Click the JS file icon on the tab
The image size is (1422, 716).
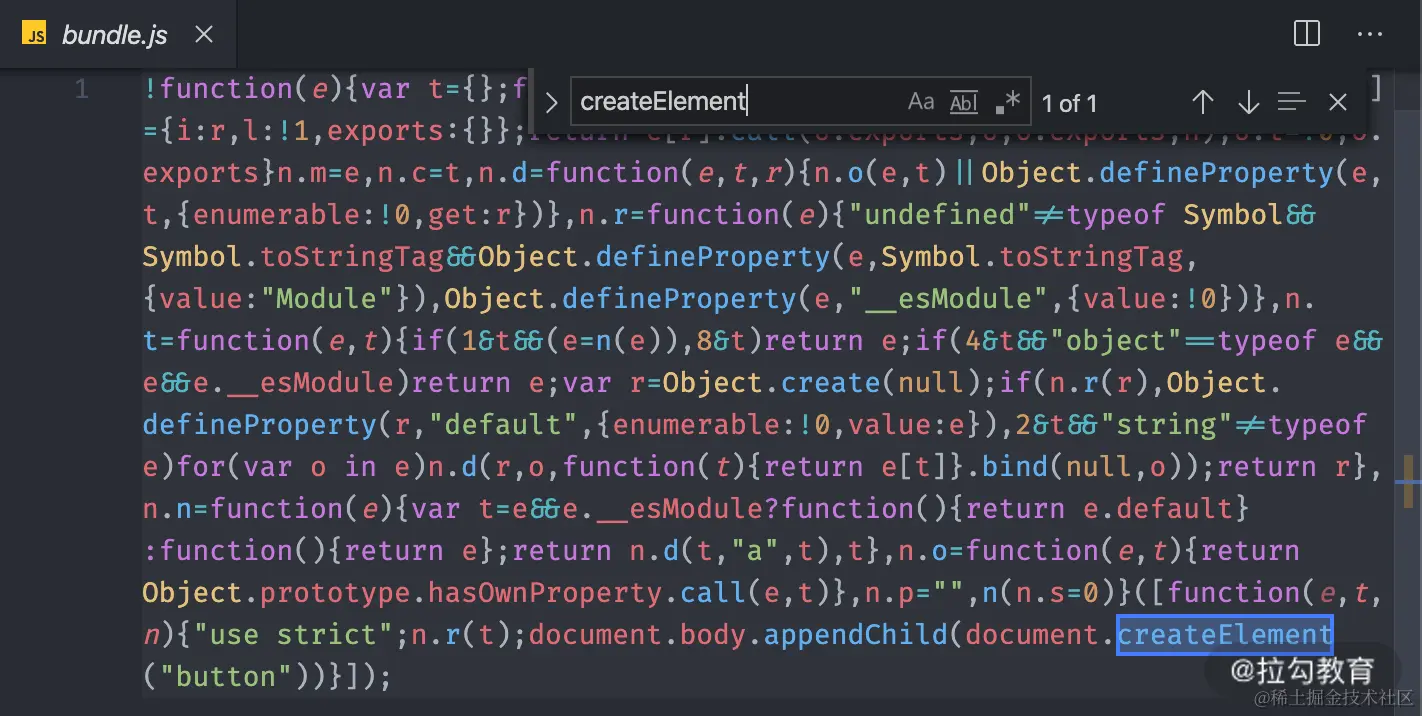(35, 35)
